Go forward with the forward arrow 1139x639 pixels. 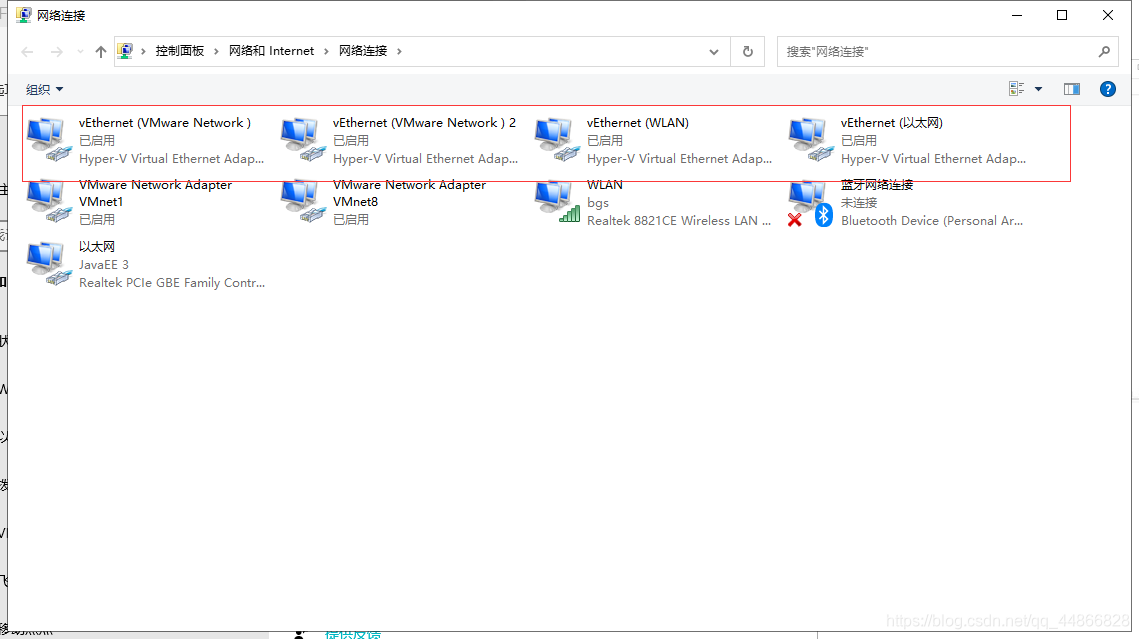[x=57, y=52]
